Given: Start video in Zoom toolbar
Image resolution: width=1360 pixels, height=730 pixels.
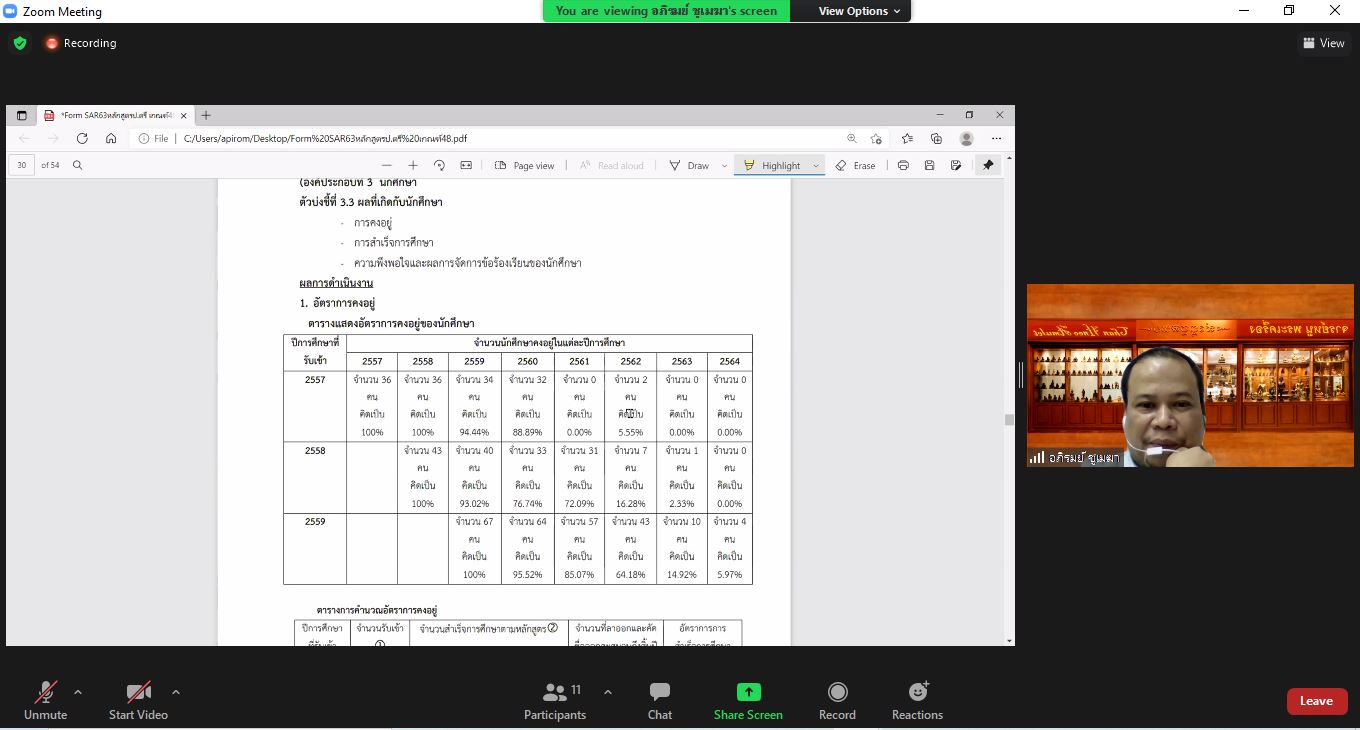Looking at the screenshot, I should click(x=138, y=700).
